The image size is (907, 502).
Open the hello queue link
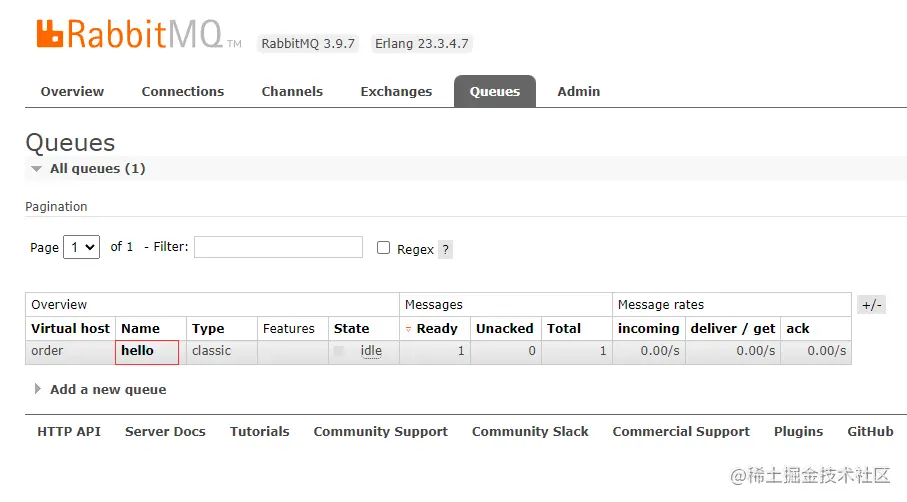coord(138,350)
